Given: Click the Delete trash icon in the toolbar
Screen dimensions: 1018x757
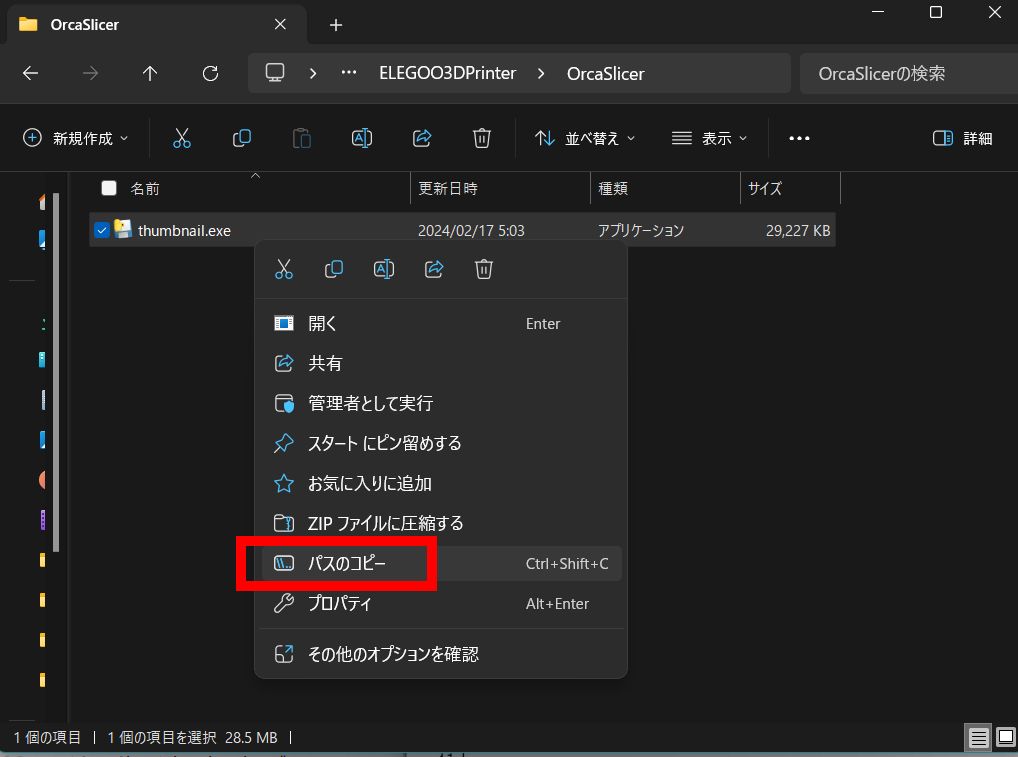Looking at the screenshot, I should tap(482, 138).
